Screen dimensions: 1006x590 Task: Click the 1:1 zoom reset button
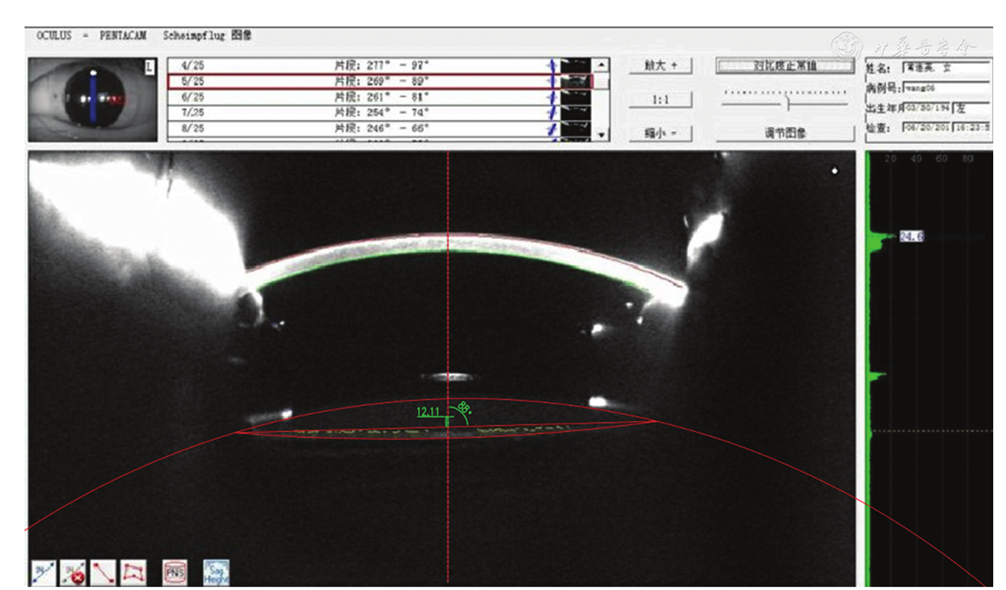[661, 100]
